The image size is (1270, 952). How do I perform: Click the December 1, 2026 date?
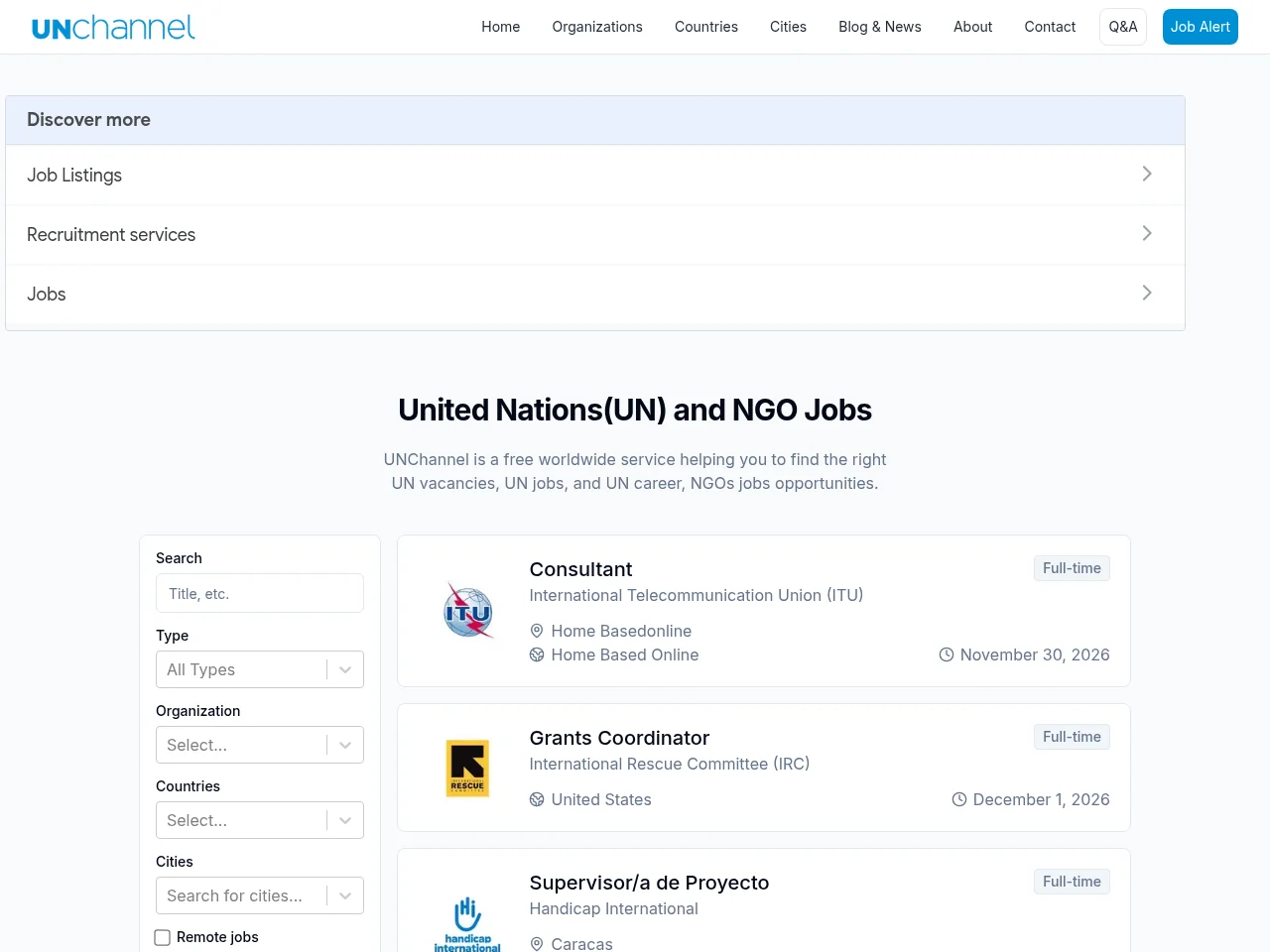1042,799
